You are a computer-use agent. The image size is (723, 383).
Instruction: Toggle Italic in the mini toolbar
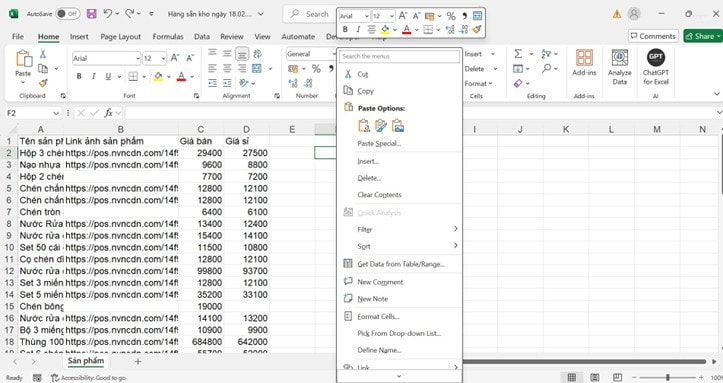tap(358, 29)
